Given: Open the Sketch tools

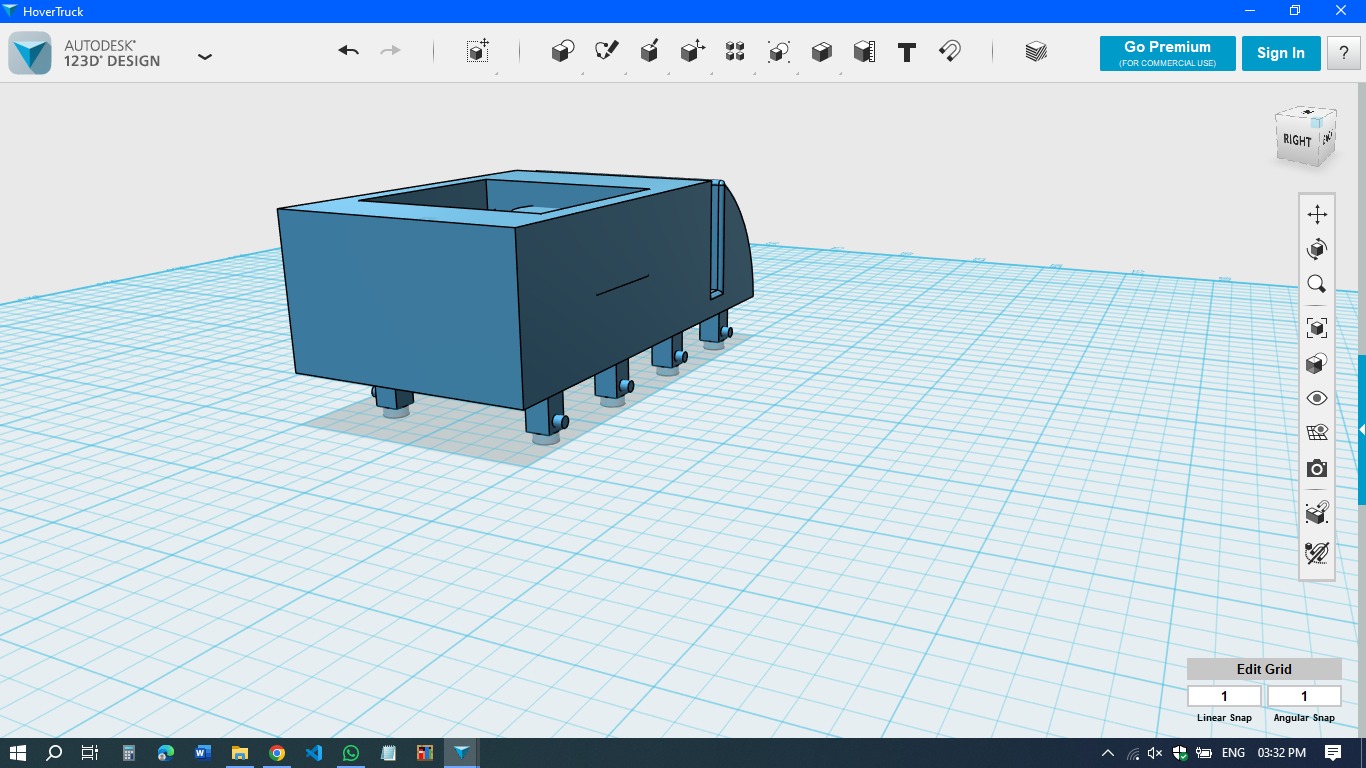Looking at the screenshot, I should pyautogui.click(x=607, y=51).
